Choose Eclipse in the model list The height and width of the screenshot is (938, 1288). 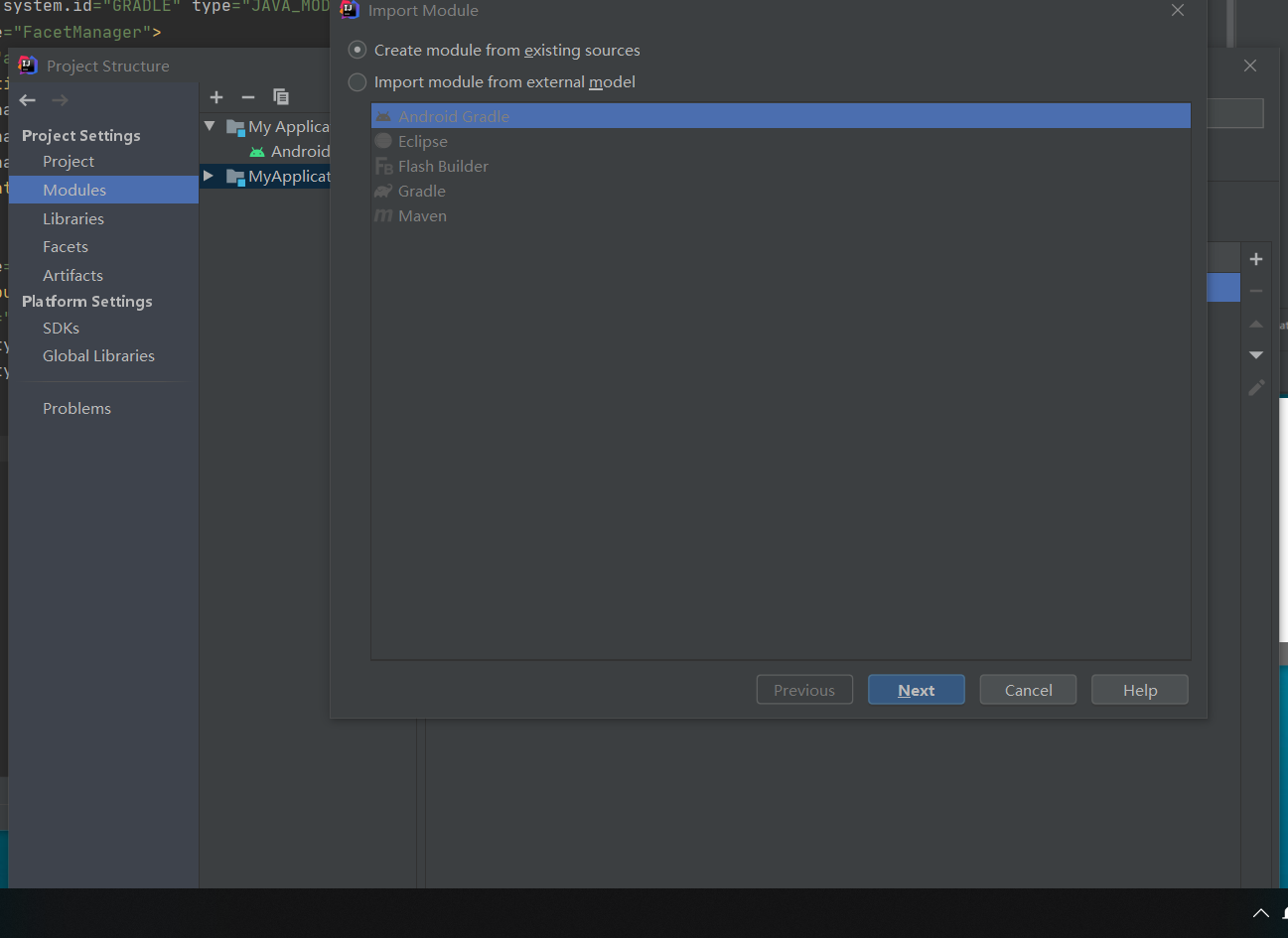point(781,141)
